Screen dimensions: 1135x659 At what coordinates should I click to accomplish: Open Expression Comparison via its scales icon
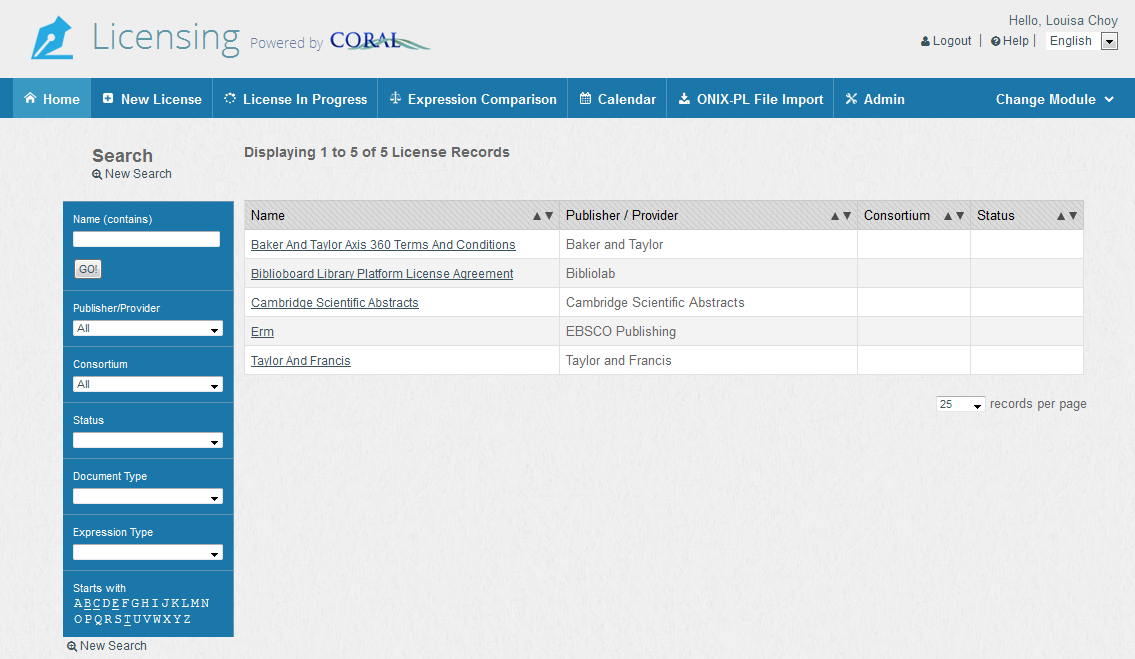pyautogui.click(x=395, y=98)
